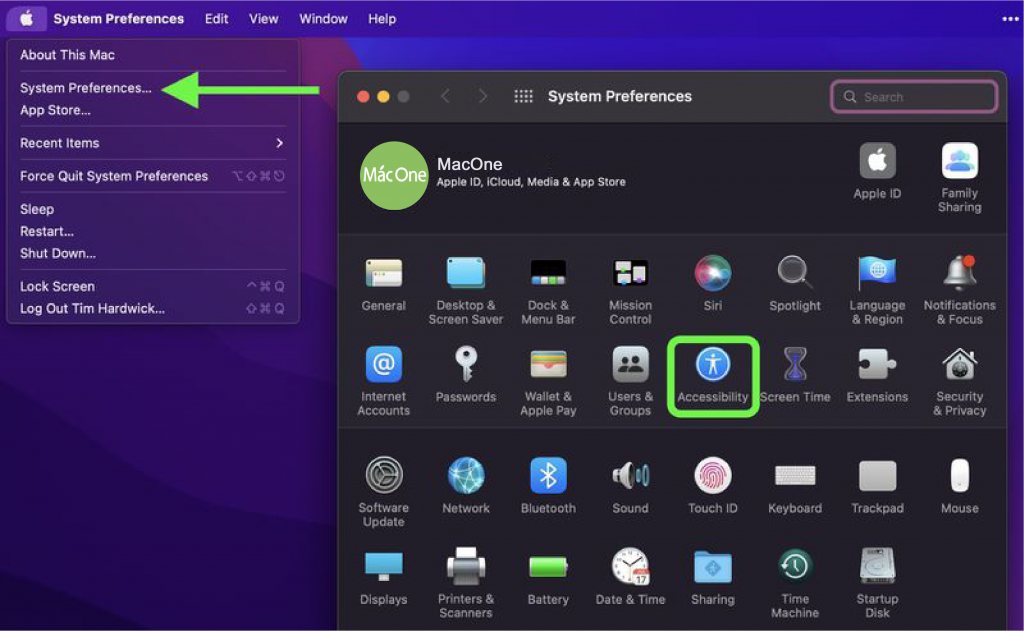Viewport: 1024px width, 631px height.
Task: Open the Help menu
Action: click(382, 19)
